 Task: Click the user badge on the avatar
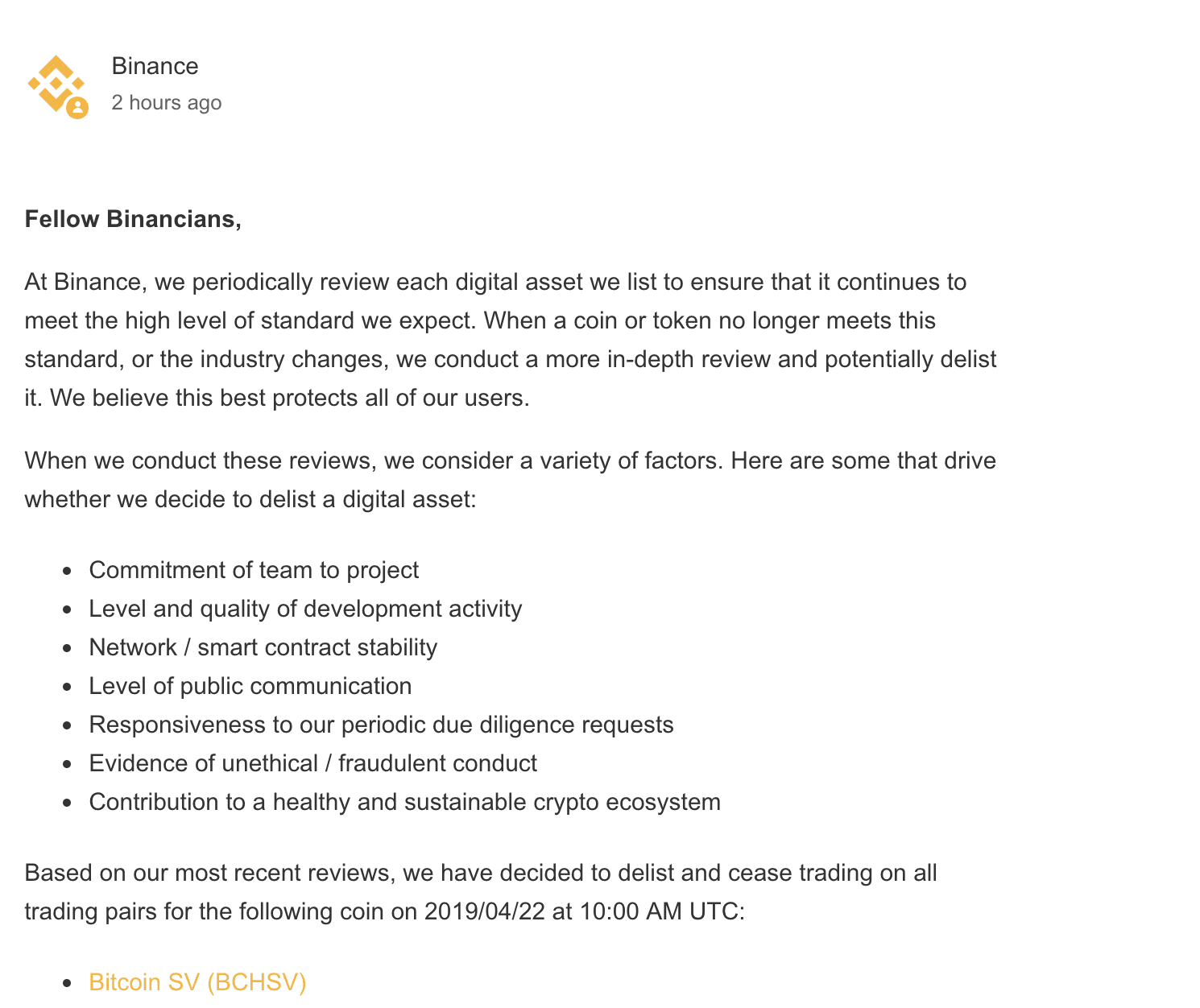coord(77,107)
